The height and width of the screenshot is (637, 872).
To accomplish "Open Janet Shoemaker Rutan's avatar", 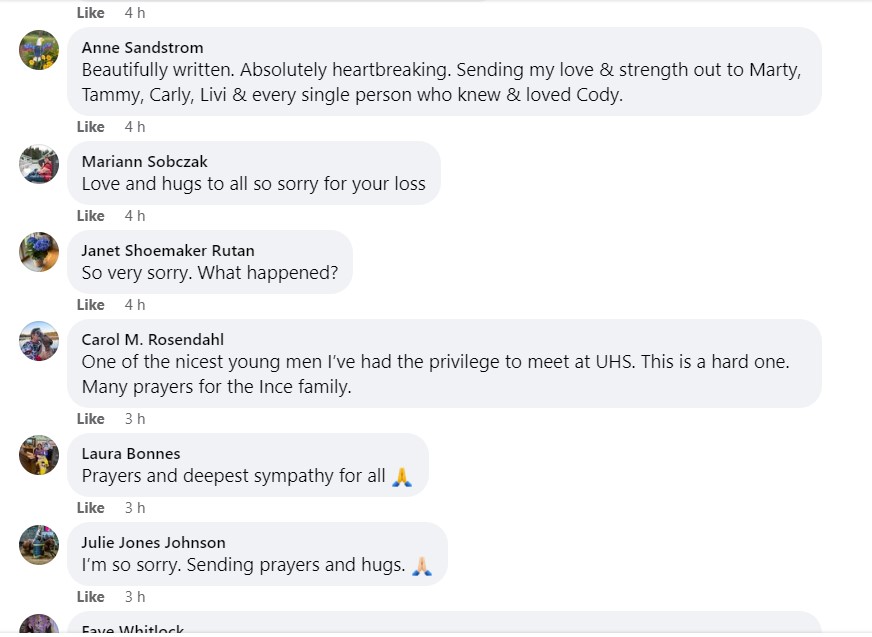I will point(39,252).
